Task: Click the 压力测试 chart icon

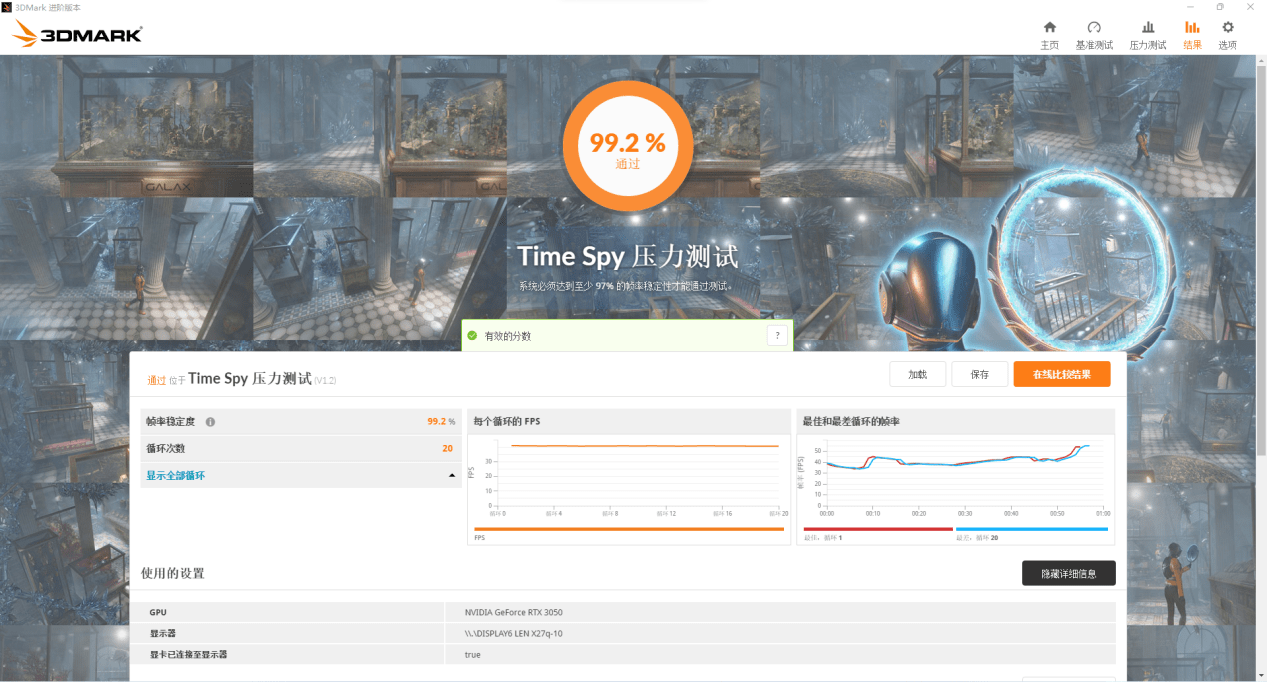Action: (x=1146, y=31)
